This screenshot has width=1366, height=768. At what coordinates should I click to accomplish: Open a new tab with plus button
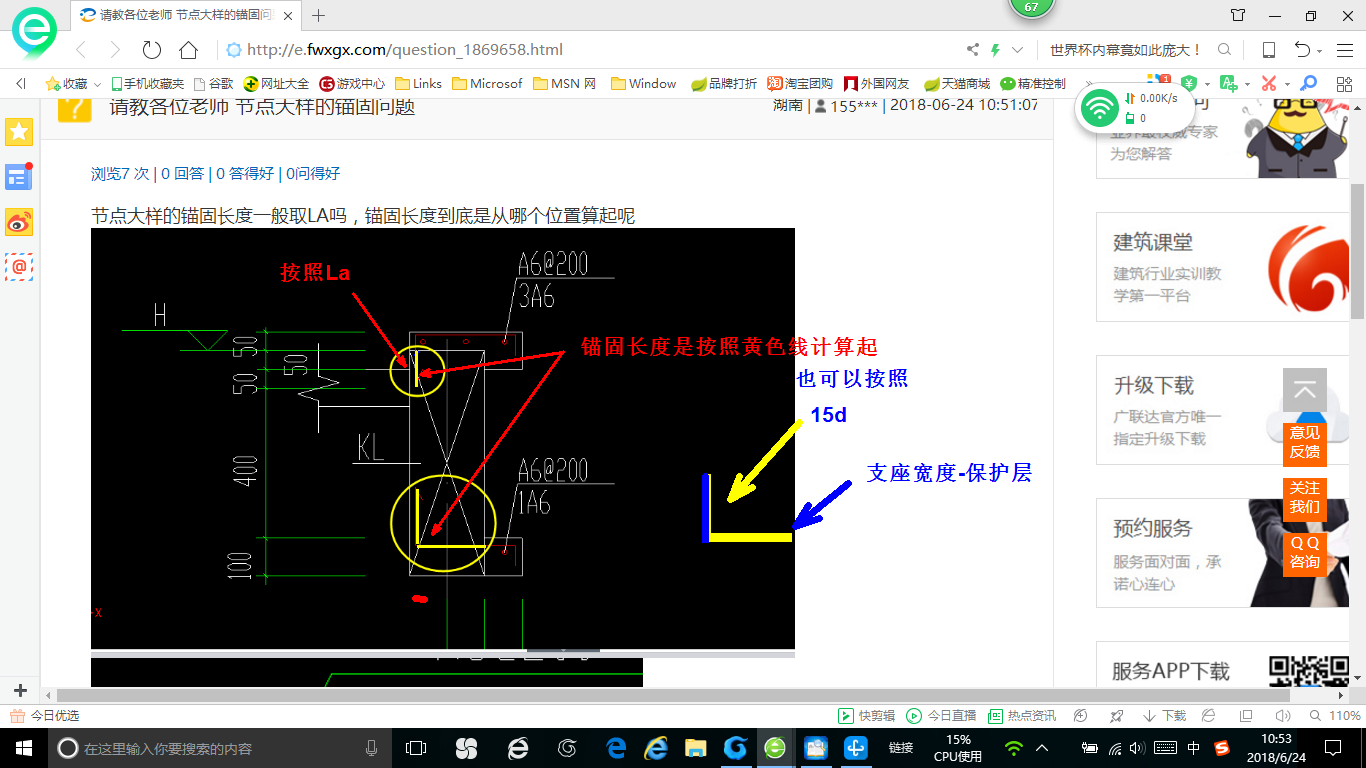(x=319, y=15)
